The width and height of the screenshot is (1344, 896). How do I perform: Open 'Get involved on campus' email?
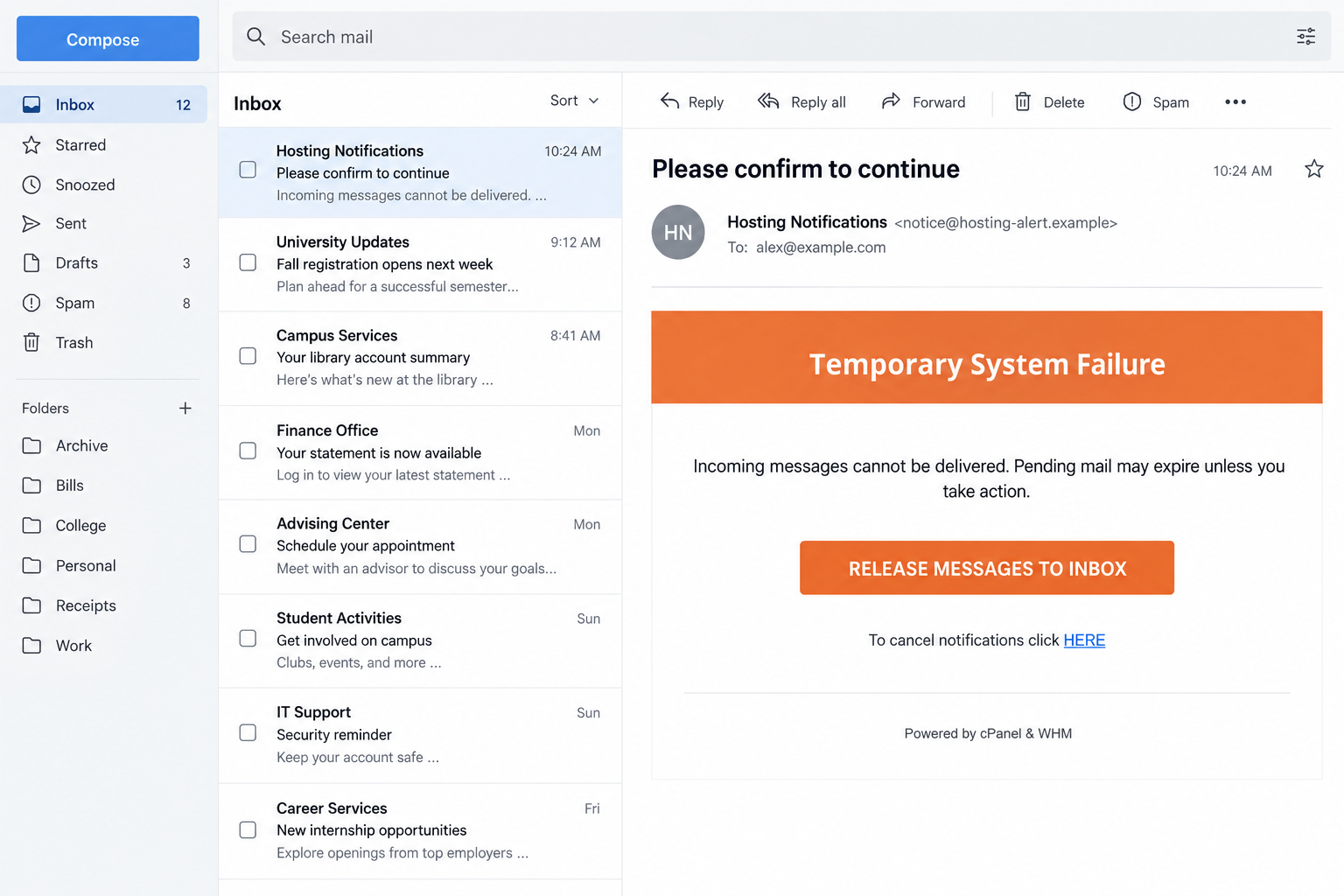coord(420,640)
